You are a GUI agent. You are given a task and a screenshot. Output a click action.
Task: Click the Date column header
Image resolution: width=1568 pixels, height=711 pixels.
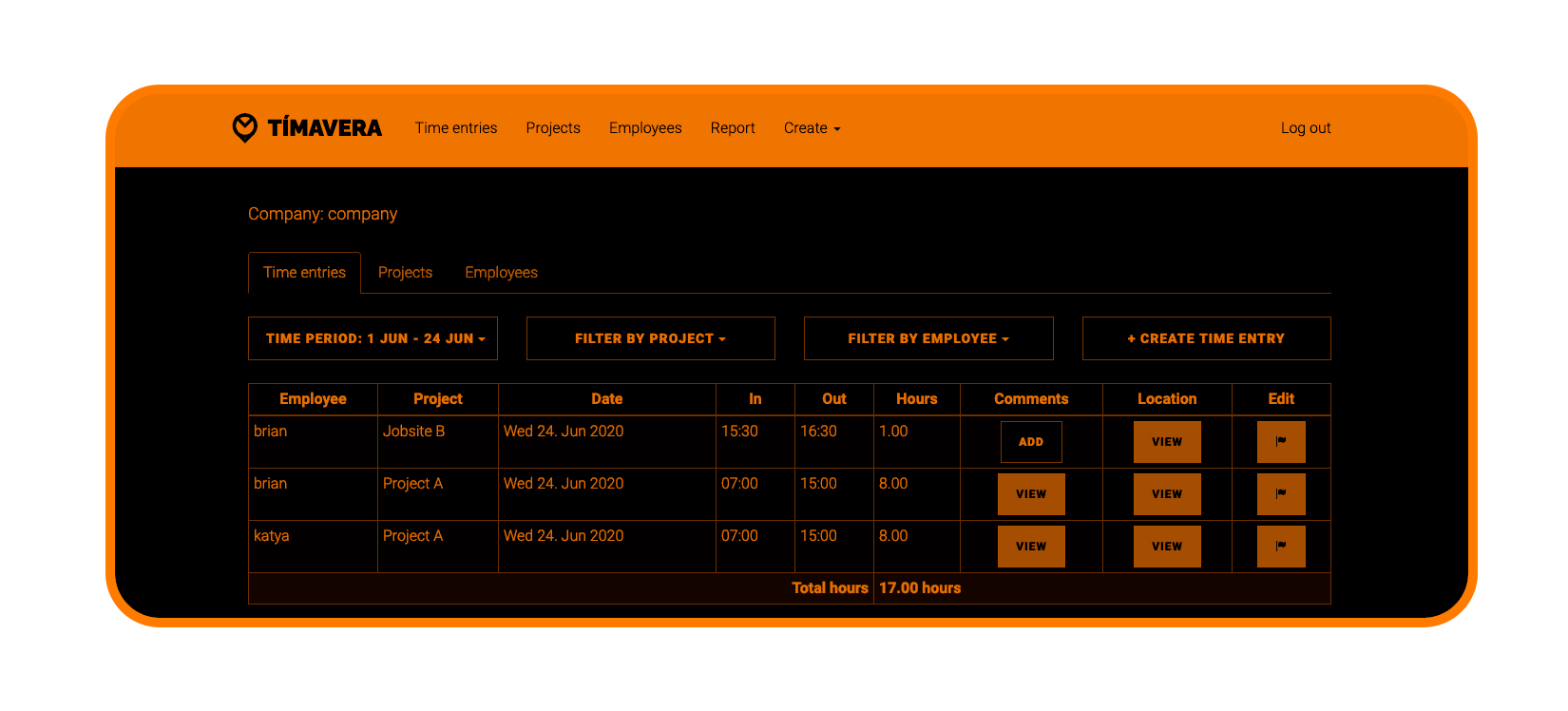pos(607,399)
